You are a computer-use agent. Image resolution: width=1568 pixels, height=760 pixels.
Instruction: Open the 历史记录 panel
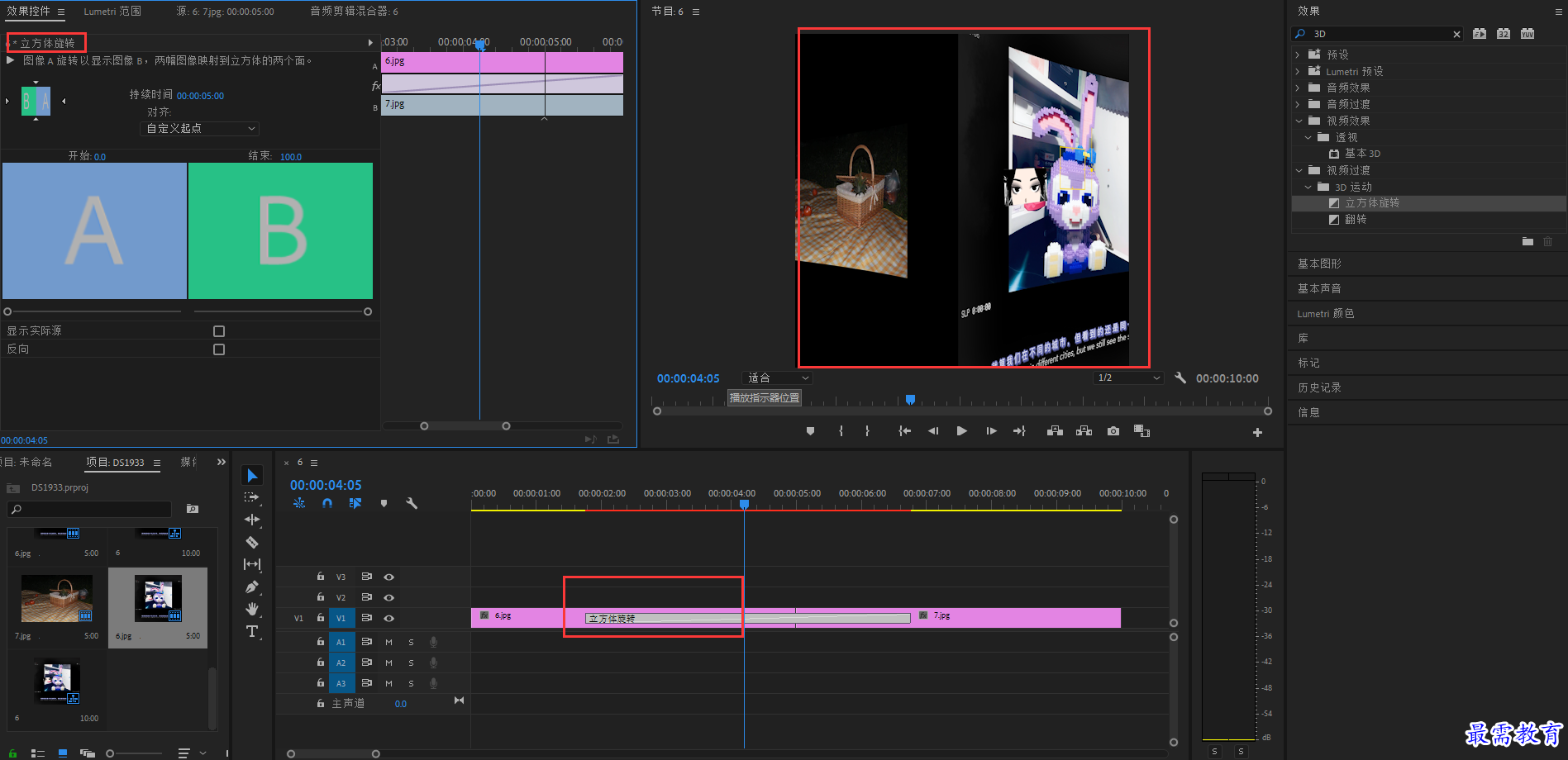[x=1319, y=387]
